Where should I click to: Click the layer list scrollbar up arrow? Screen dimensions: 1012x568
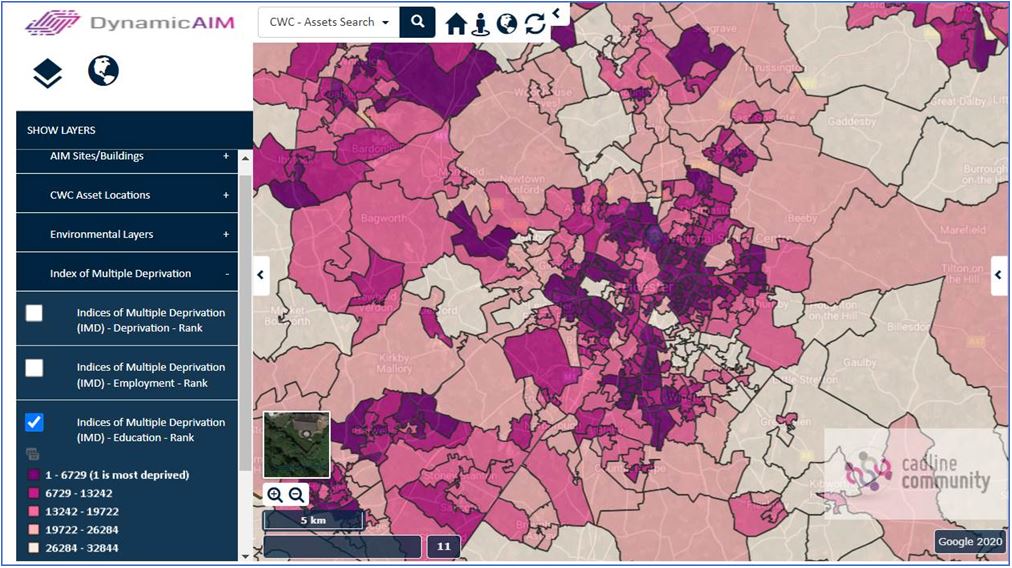245,158
